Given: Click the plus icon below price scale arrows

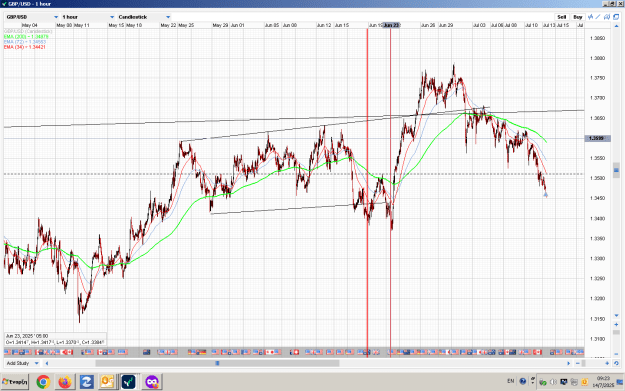Looking at the screenshot, I should pyautogui.click(x=616, y=324).
